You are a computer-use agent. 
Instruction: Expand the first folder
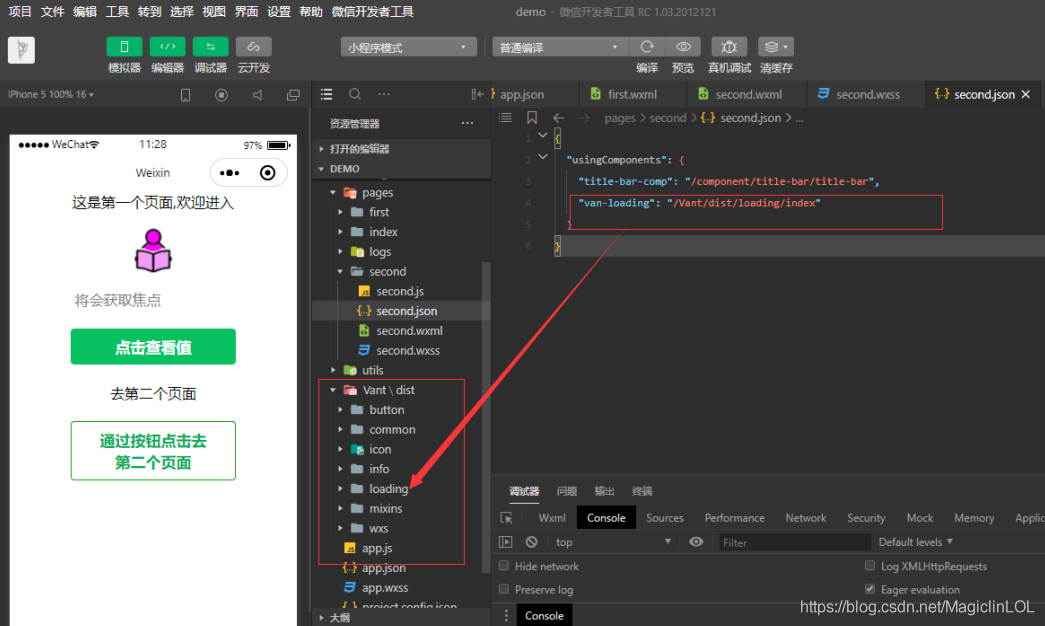[x=401, y=212]
